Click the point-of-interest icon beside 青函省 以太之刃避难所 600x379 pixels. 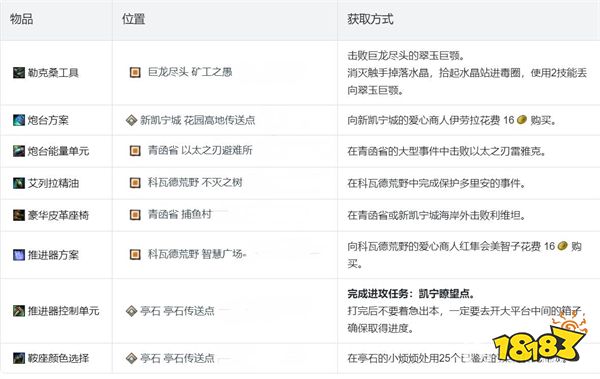tap(135, 150)
